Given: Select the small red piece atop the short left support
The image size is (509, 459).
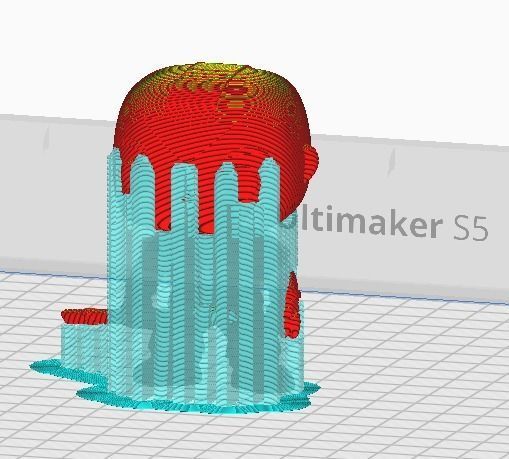Looking at the screenshot, I should tap(85, 316).
